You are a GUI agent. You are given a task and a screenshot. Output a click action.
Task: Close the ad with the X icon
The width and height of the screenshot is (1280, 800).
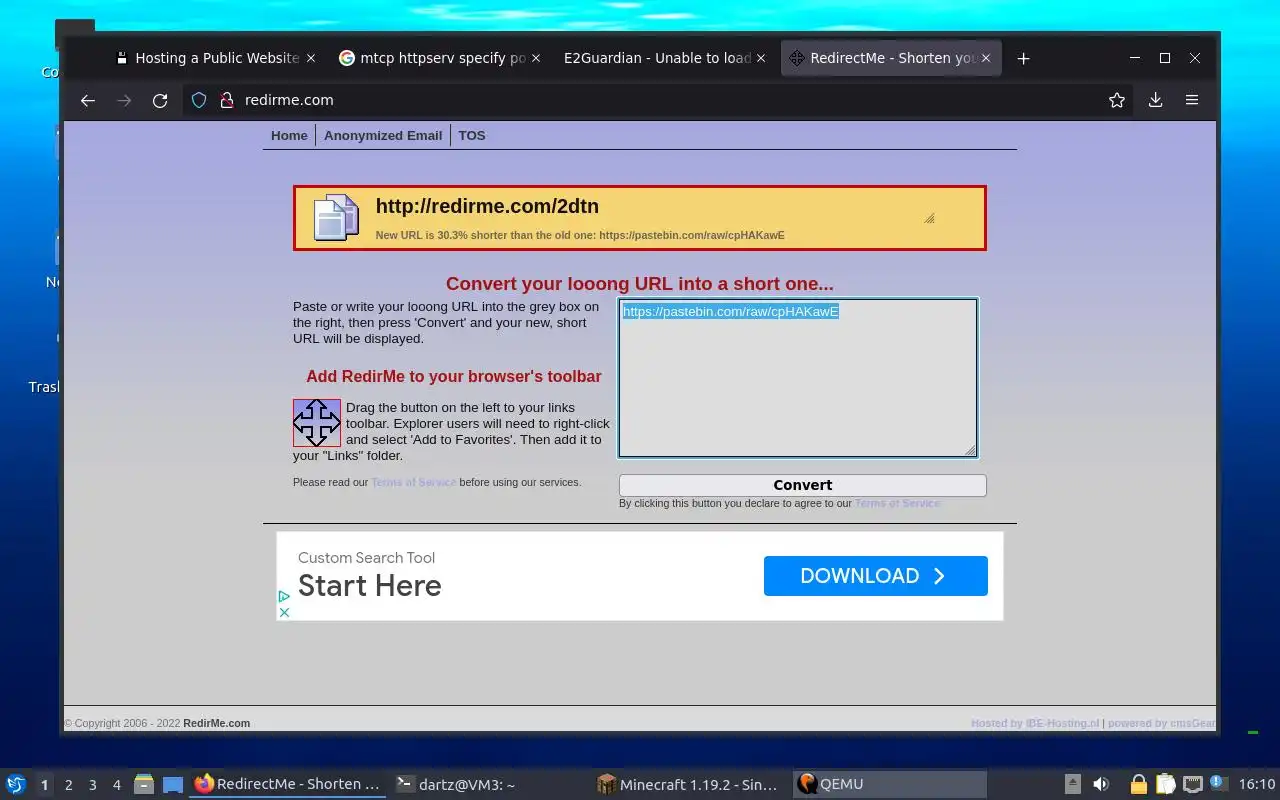(x=284, y=612)
